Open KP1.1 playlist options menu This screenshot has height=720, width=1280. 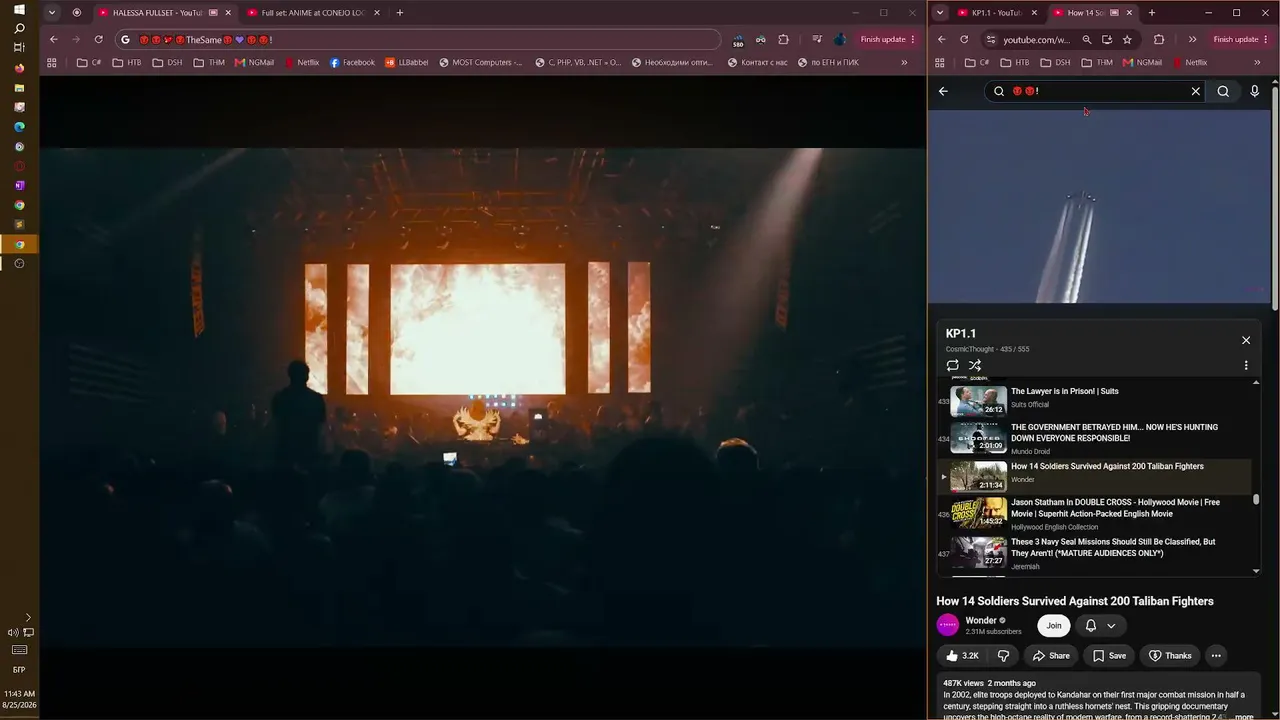coord(1246,366)
